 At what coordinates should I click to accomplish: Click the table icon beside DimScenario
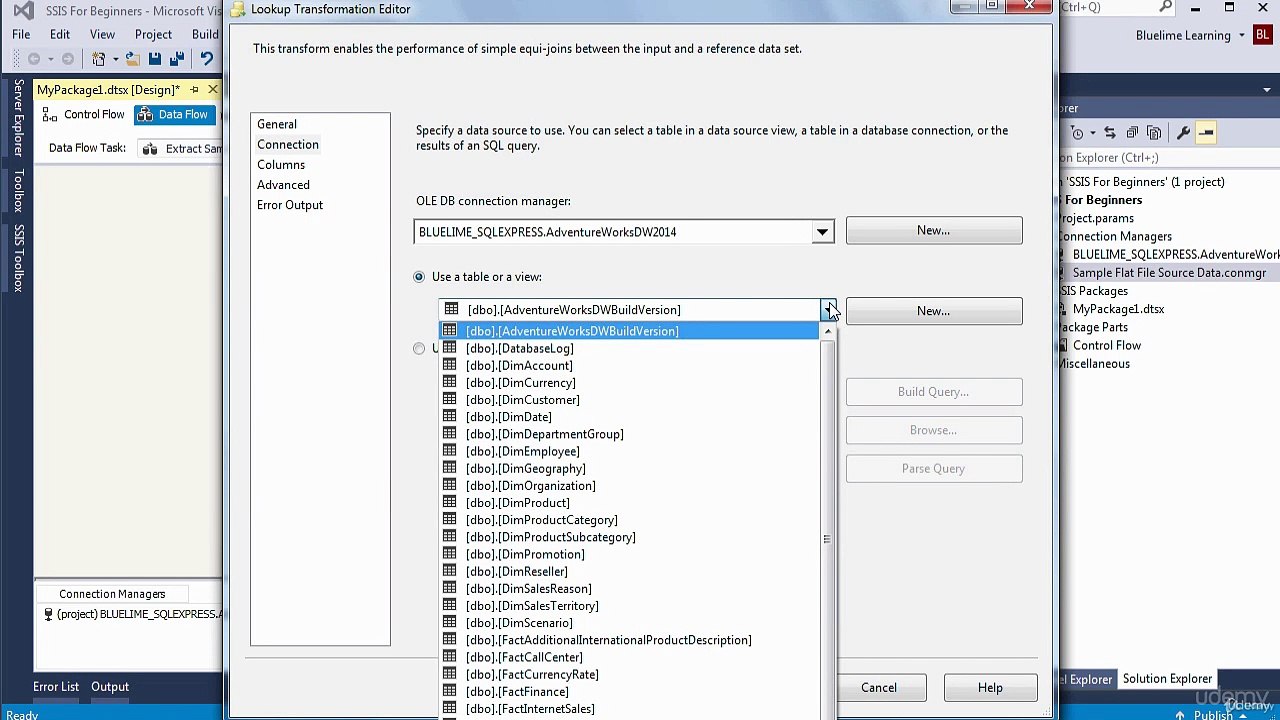pos(450,622)
